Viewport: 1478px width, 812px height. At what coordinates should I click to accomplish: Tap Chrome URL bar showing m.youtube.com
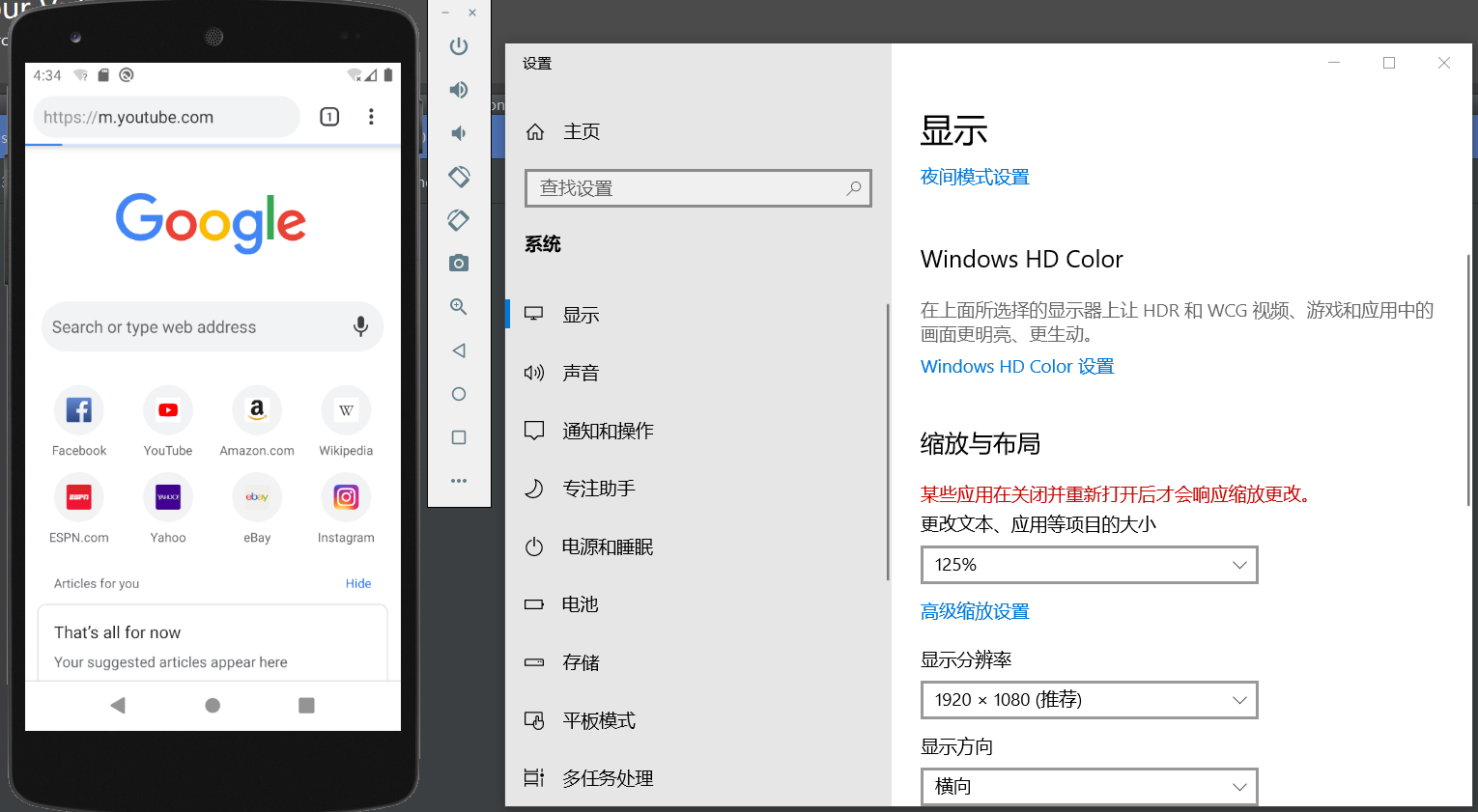(x=166, y=117)
